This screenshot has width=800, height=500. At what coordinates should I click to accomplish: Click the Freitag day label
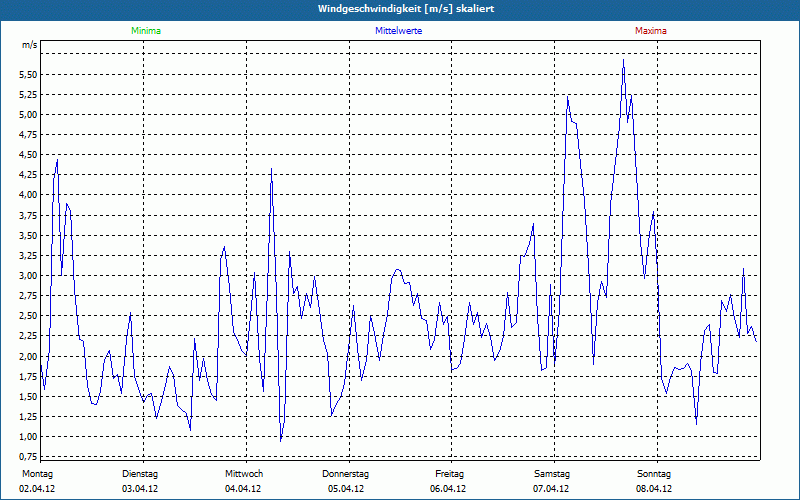(449, 474)
